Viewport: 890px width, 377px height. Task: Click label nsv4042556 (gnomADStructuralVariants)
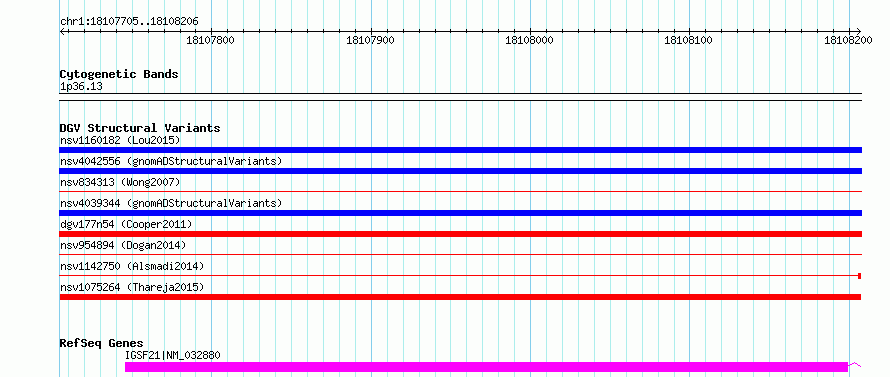(x=171, y=161)
